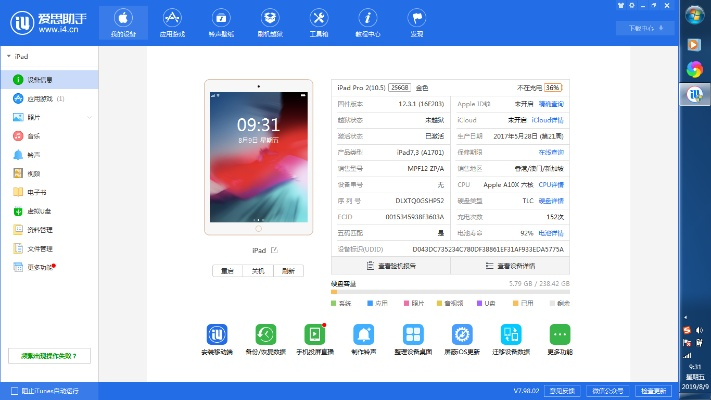Open More Functions (更多功能) in sidebar
Viewport: 711px width, 400px height.
coord(49,267)
